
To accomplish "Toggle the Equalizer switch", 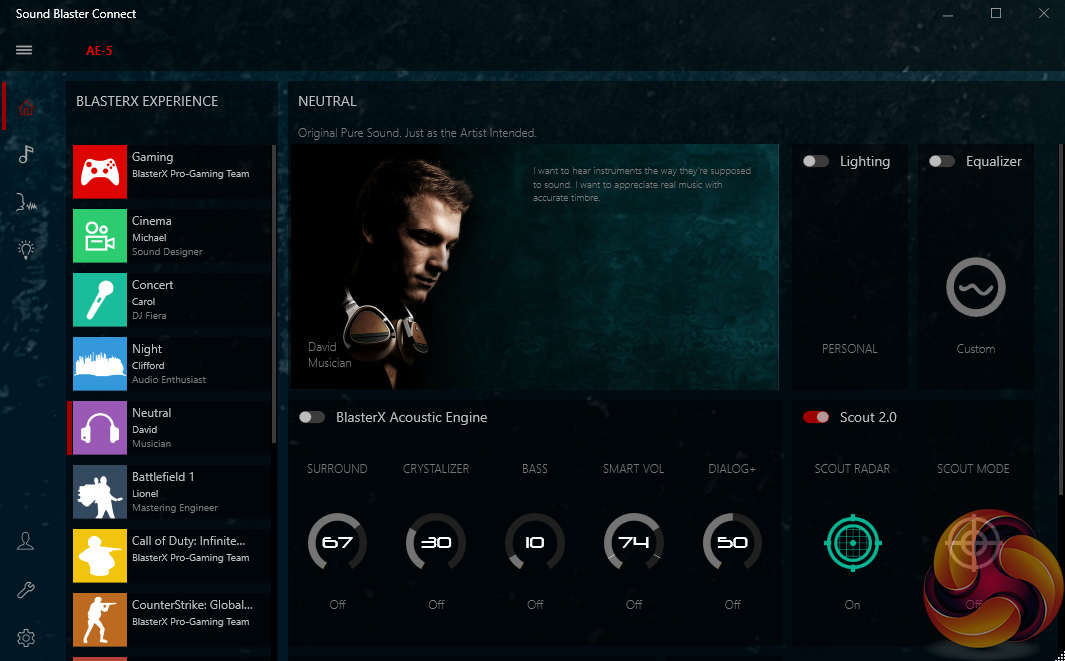I will (x=942, y=161).
